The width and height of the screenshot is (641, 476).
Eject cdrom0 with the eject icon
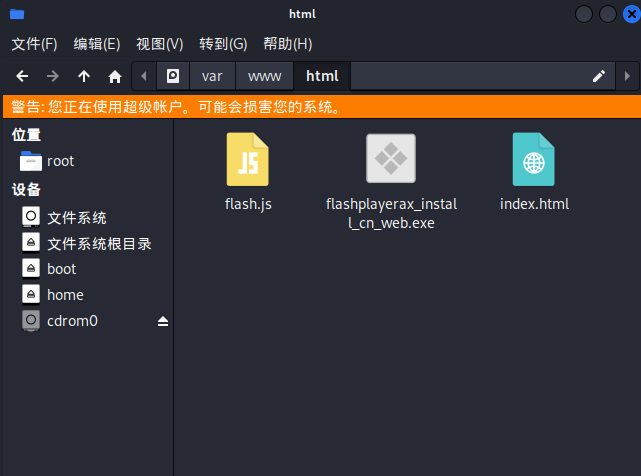pos(163,321)
